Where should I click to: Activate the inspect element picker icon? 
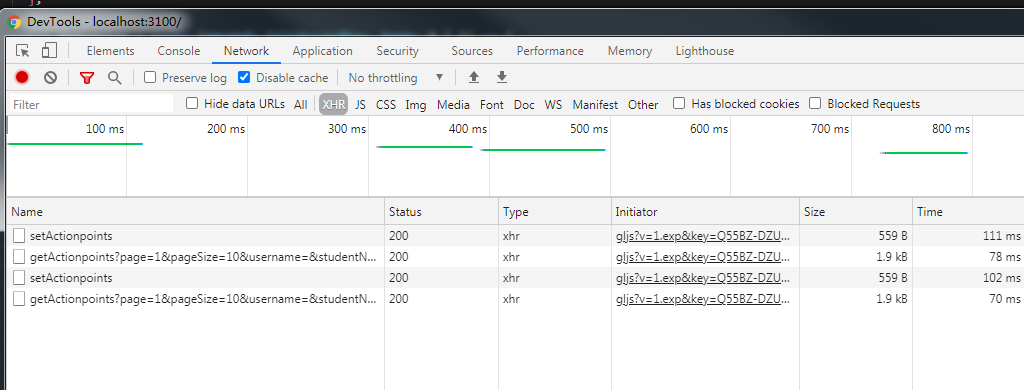[23, 51]
